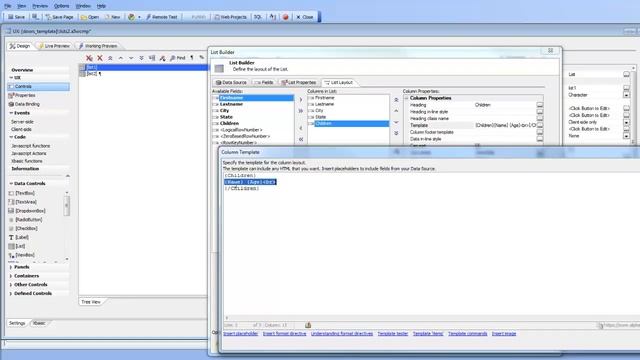This screenshot has width=640, height=360.
Task: Collapse the Events section
Action: 11,113
